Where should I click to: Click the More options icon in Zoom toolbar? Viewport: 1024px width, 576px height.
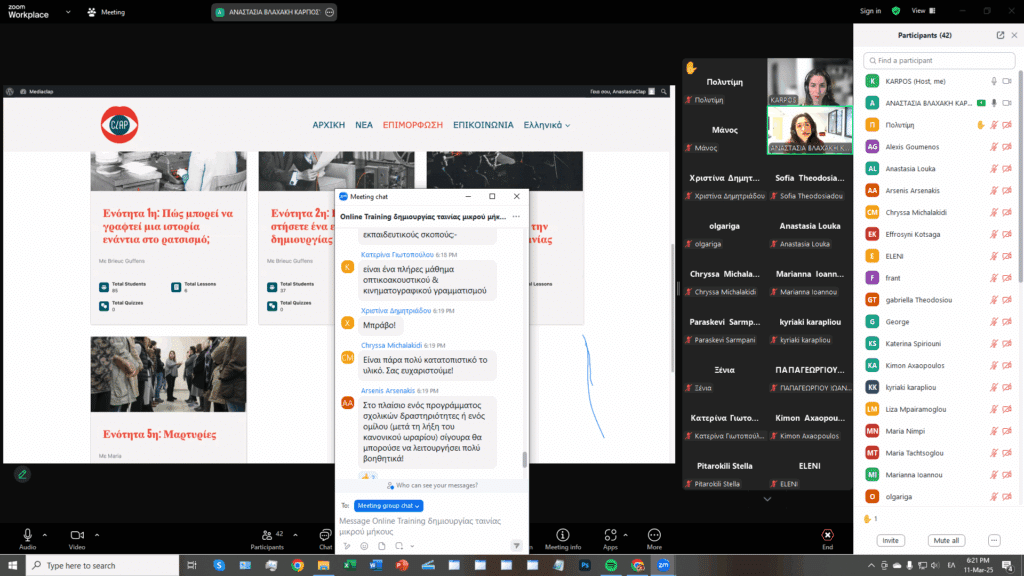(x=654, y=535)
